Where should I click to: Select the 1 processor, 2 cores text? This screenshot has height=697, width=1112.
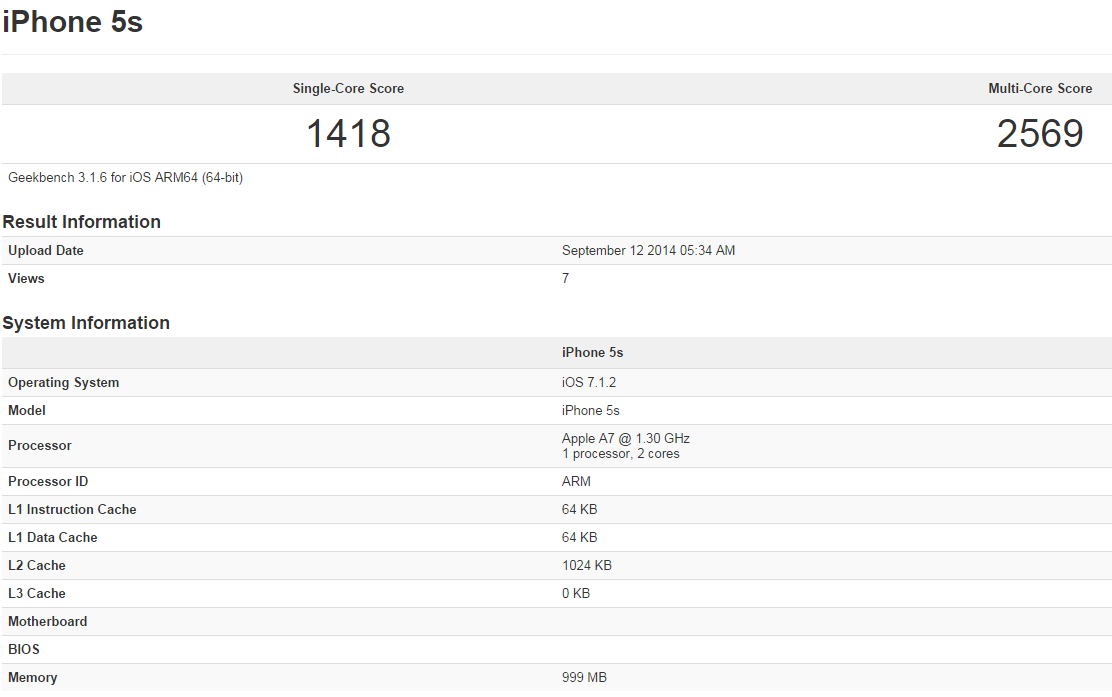pos(621,454)
